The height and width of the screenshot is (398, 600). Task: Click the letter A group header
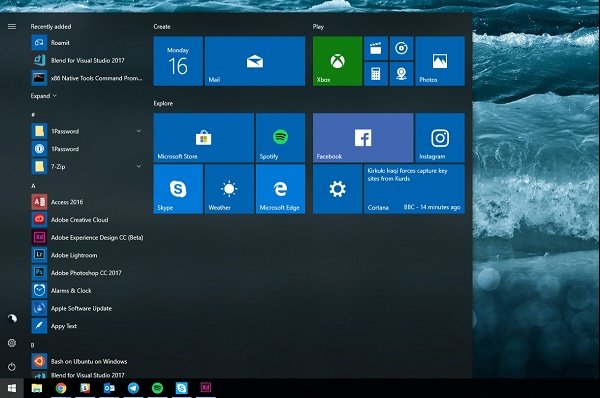[33, 186]
